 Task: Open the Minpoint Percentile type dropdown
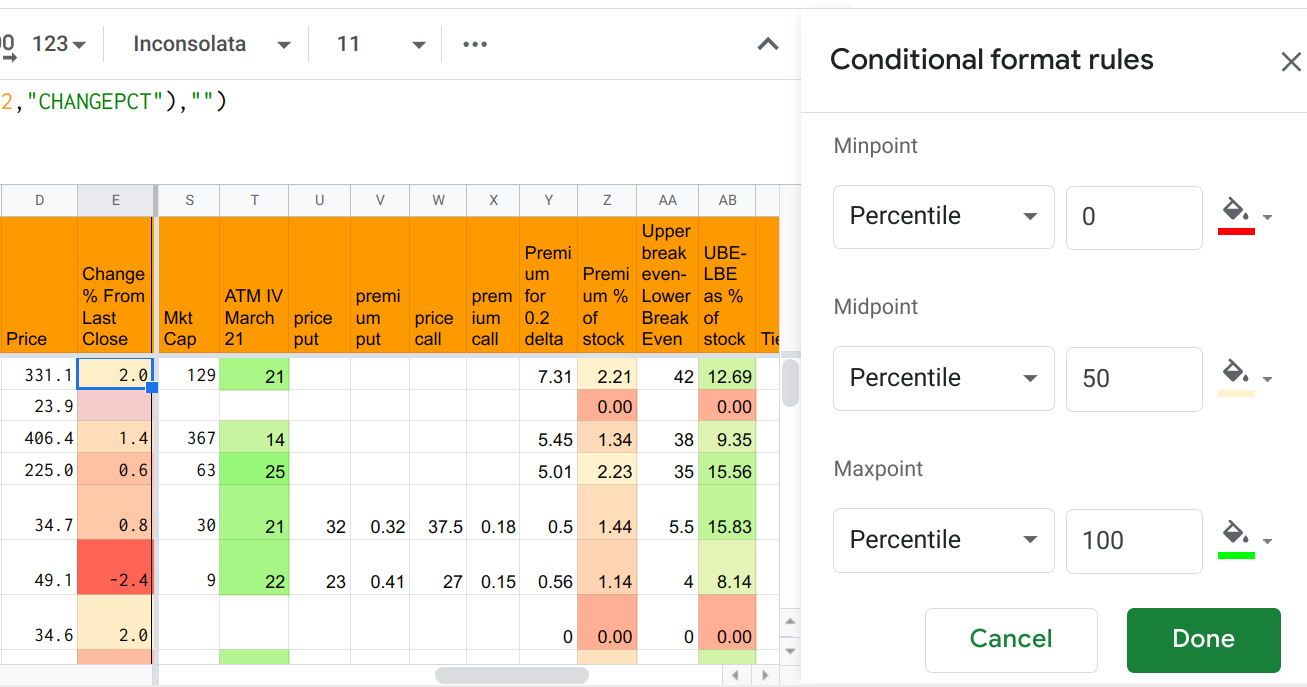[943, 216]
